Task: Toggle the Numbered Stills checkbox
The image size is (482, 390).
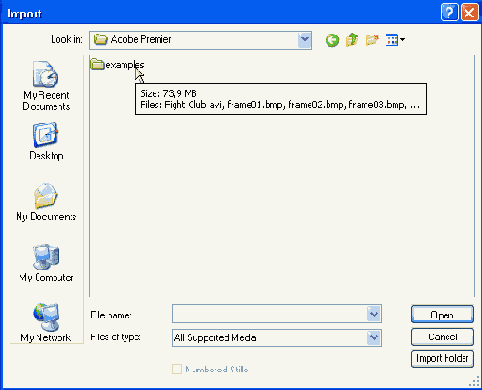Action: [177, 369]
